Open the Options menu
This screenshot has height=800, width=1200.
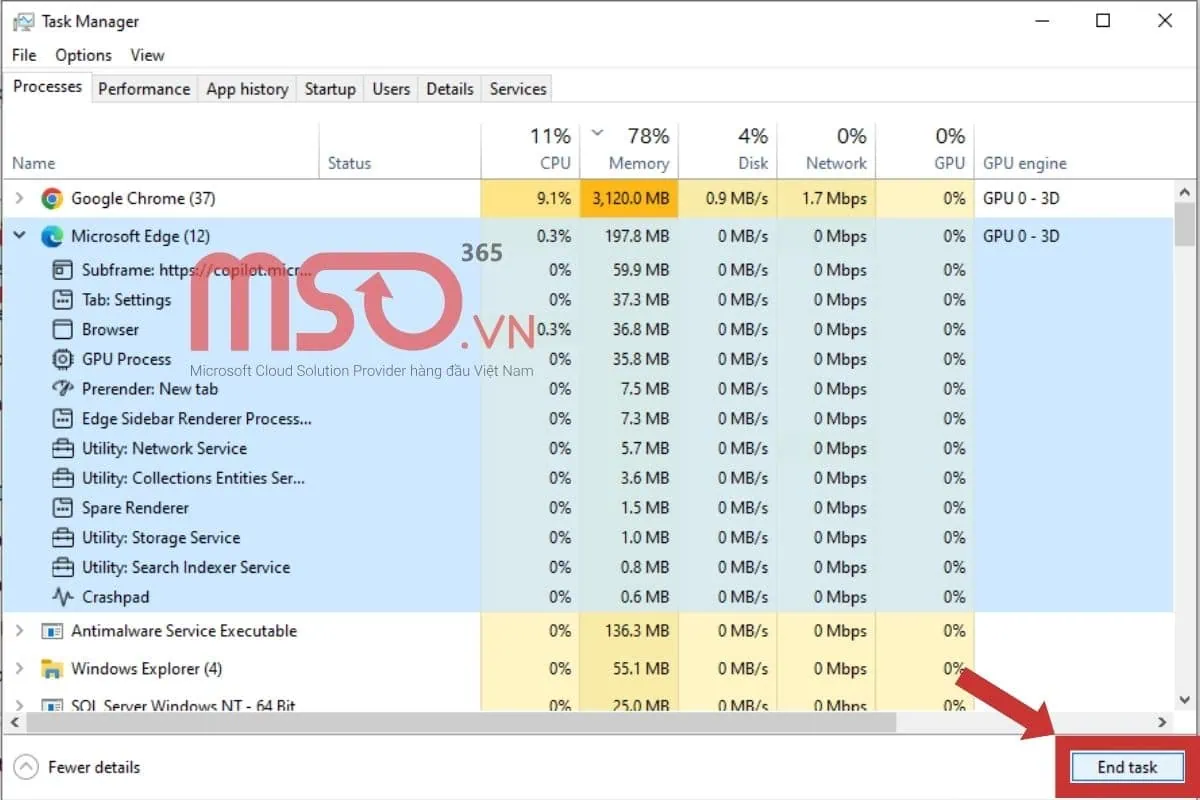tap(83, 55)
